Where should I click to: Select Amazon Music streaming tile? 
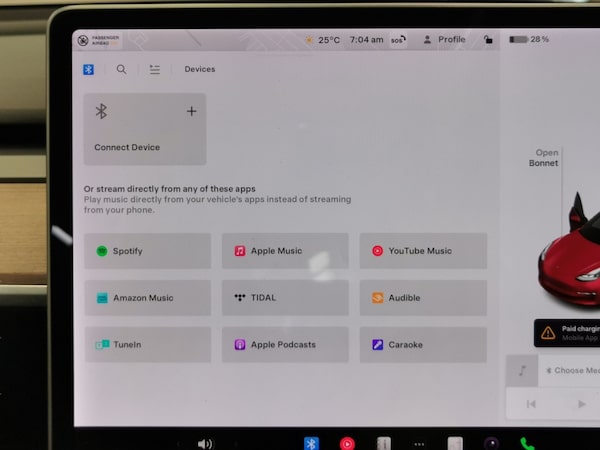(x=147, y=298)
